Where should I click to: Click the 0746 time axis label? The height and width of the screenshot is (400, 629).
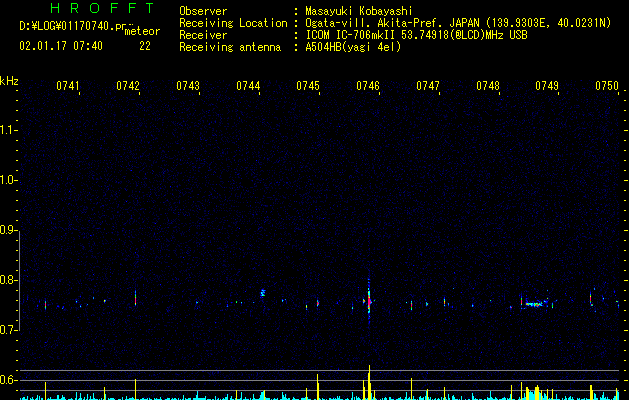pos(368,86)
